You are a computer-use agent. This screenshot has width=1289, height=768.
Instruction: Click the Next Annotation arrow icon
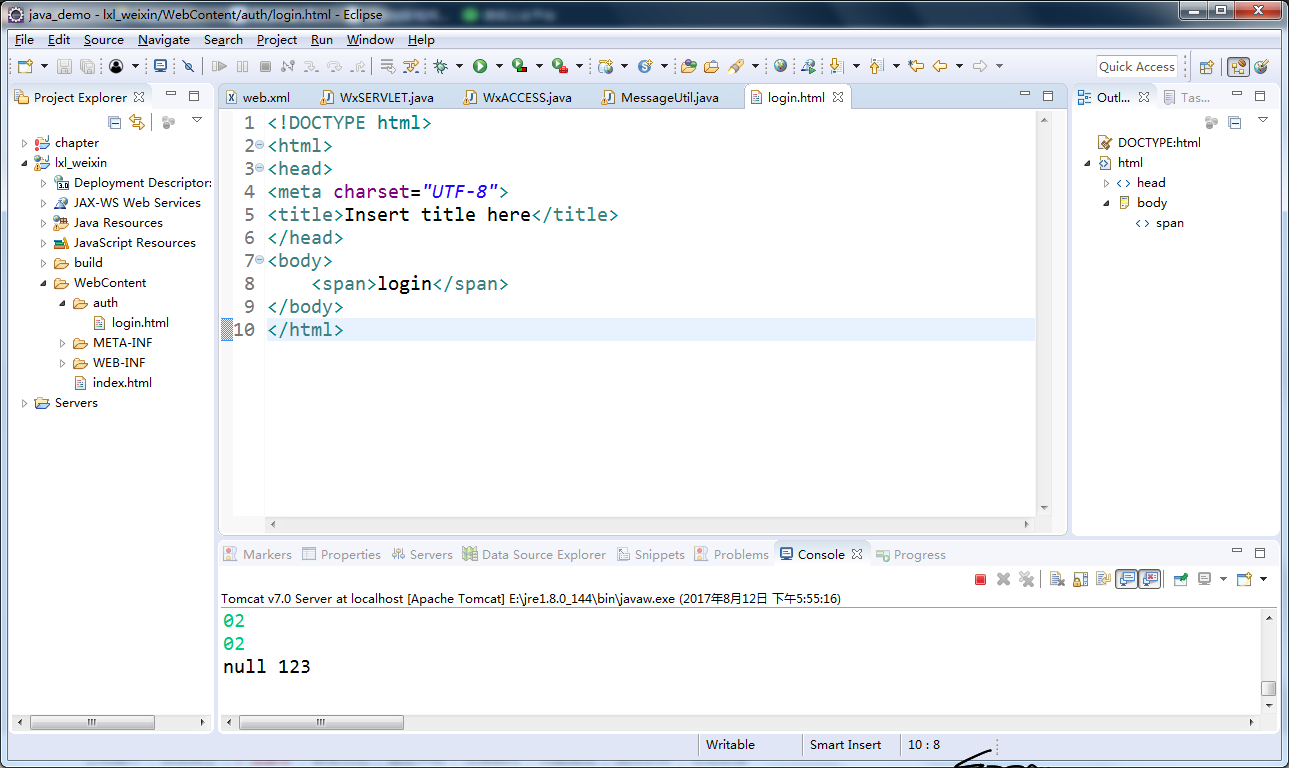[835, 66]
